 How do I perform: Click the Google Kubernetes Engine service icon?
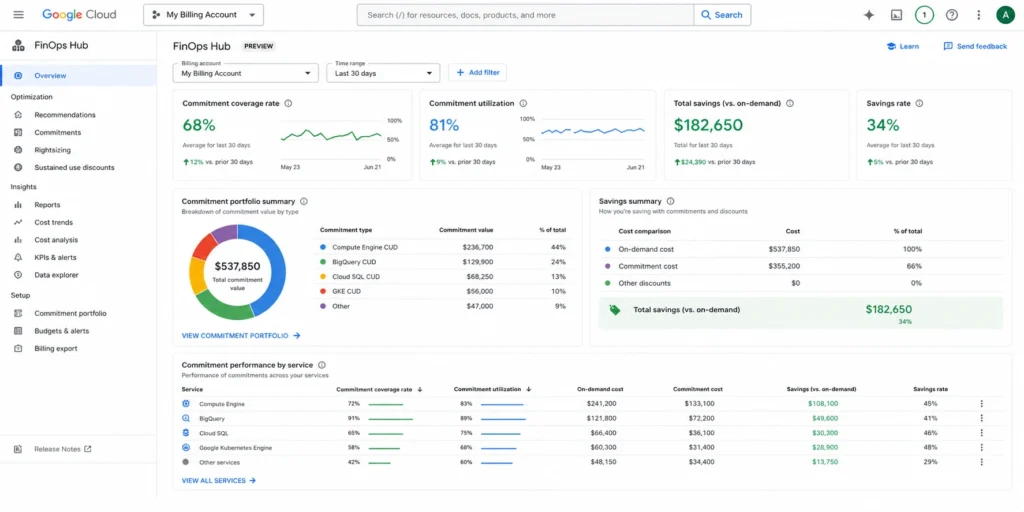click(x=185, y=447)
